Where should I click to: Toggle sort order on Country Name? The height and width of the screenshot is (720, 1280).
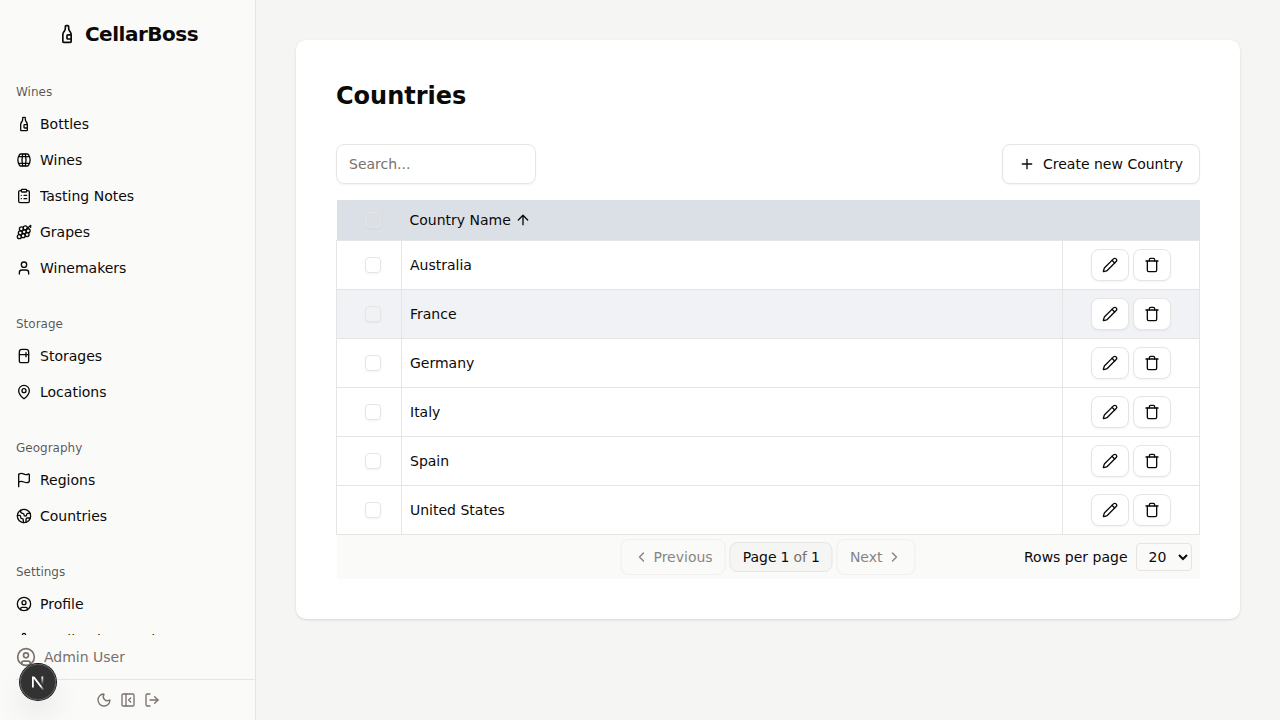(x=468, y=220)
